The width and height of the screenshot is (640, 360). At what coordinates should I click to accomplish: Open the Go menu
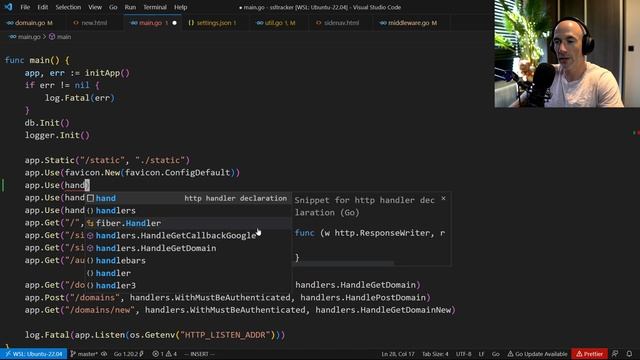(113, 7)
